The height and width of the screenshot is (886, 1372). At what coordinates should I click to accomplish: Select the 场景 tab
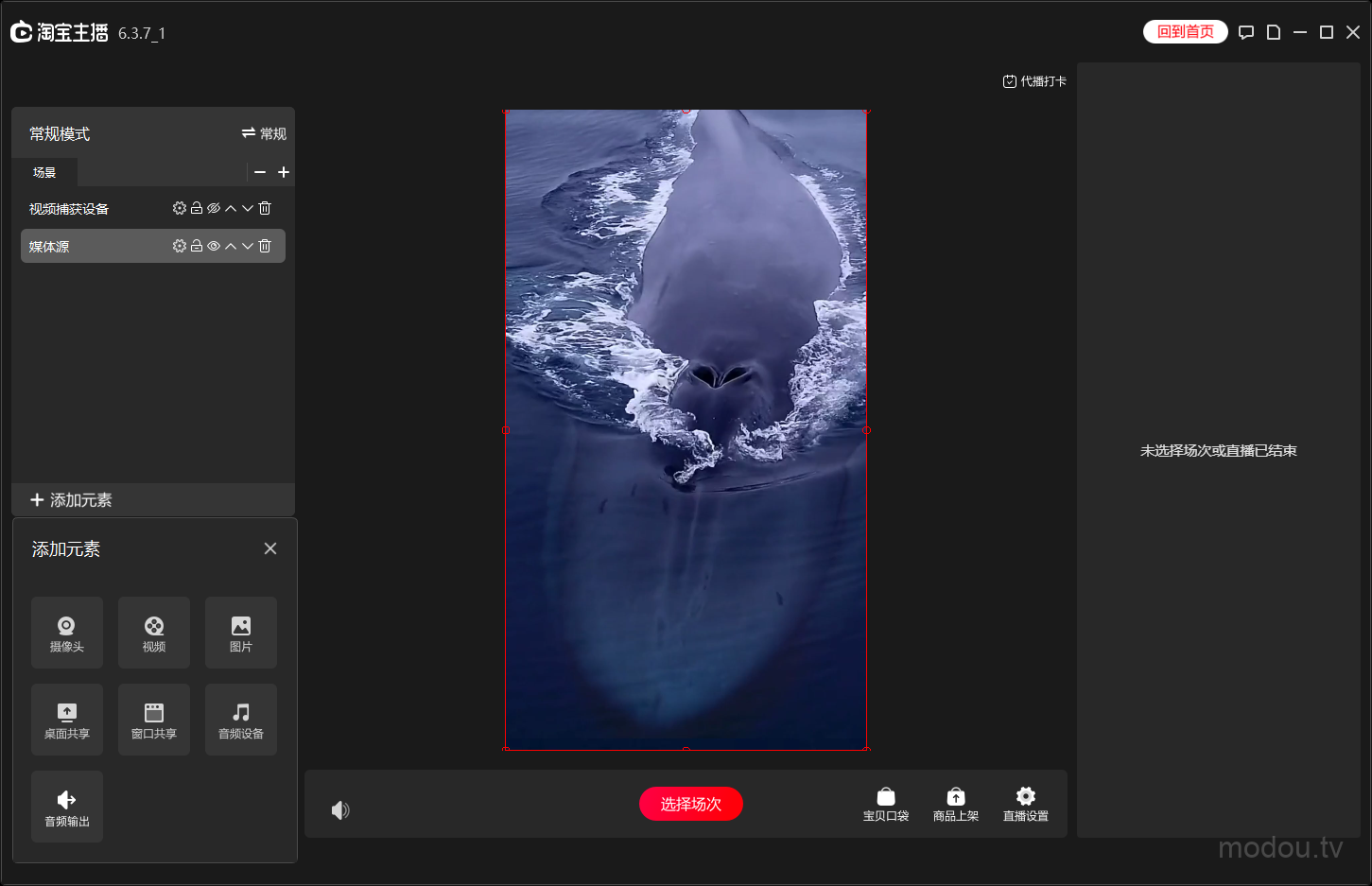pos(44,172)
